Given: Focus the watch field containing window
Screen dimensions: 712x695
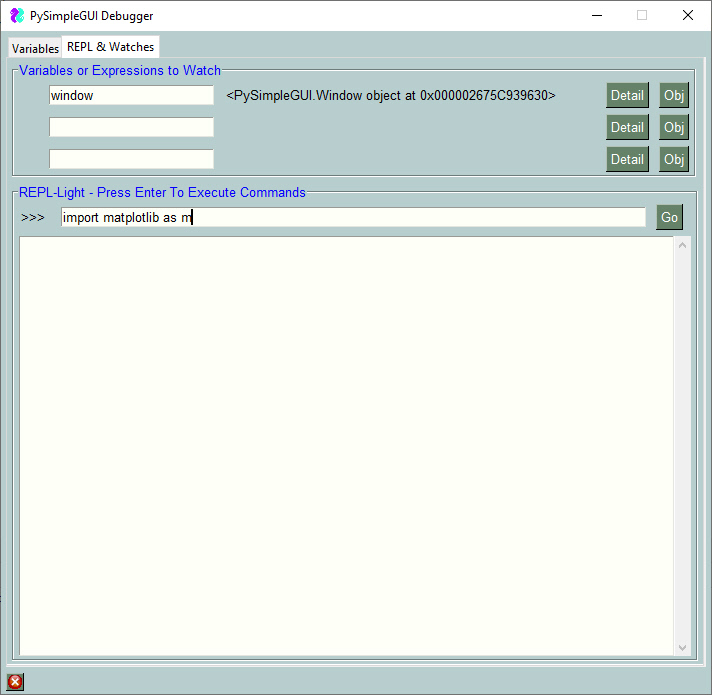Looking at the screenshot, I should pos(131,95).
